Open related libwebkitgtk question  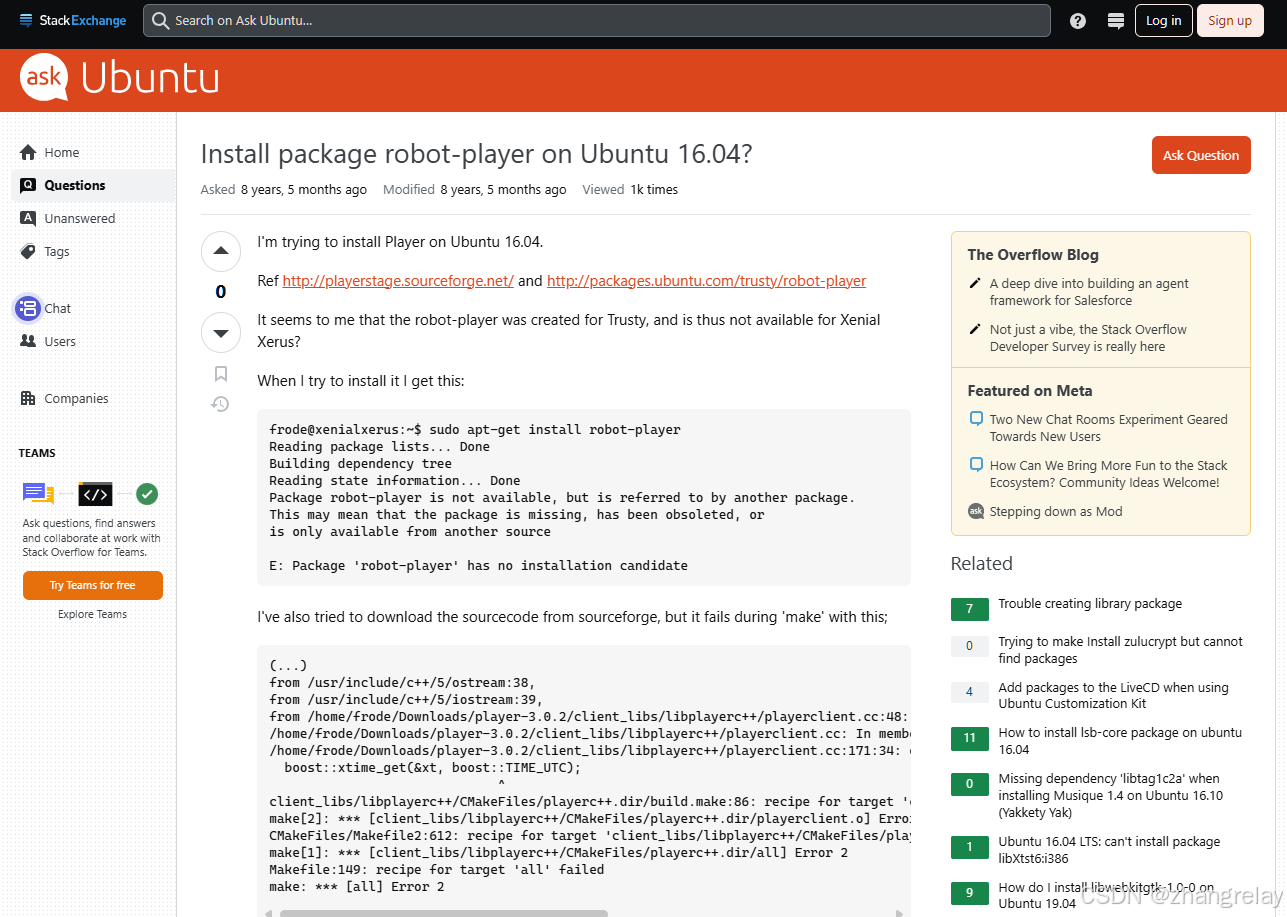tap(1106, 895)
